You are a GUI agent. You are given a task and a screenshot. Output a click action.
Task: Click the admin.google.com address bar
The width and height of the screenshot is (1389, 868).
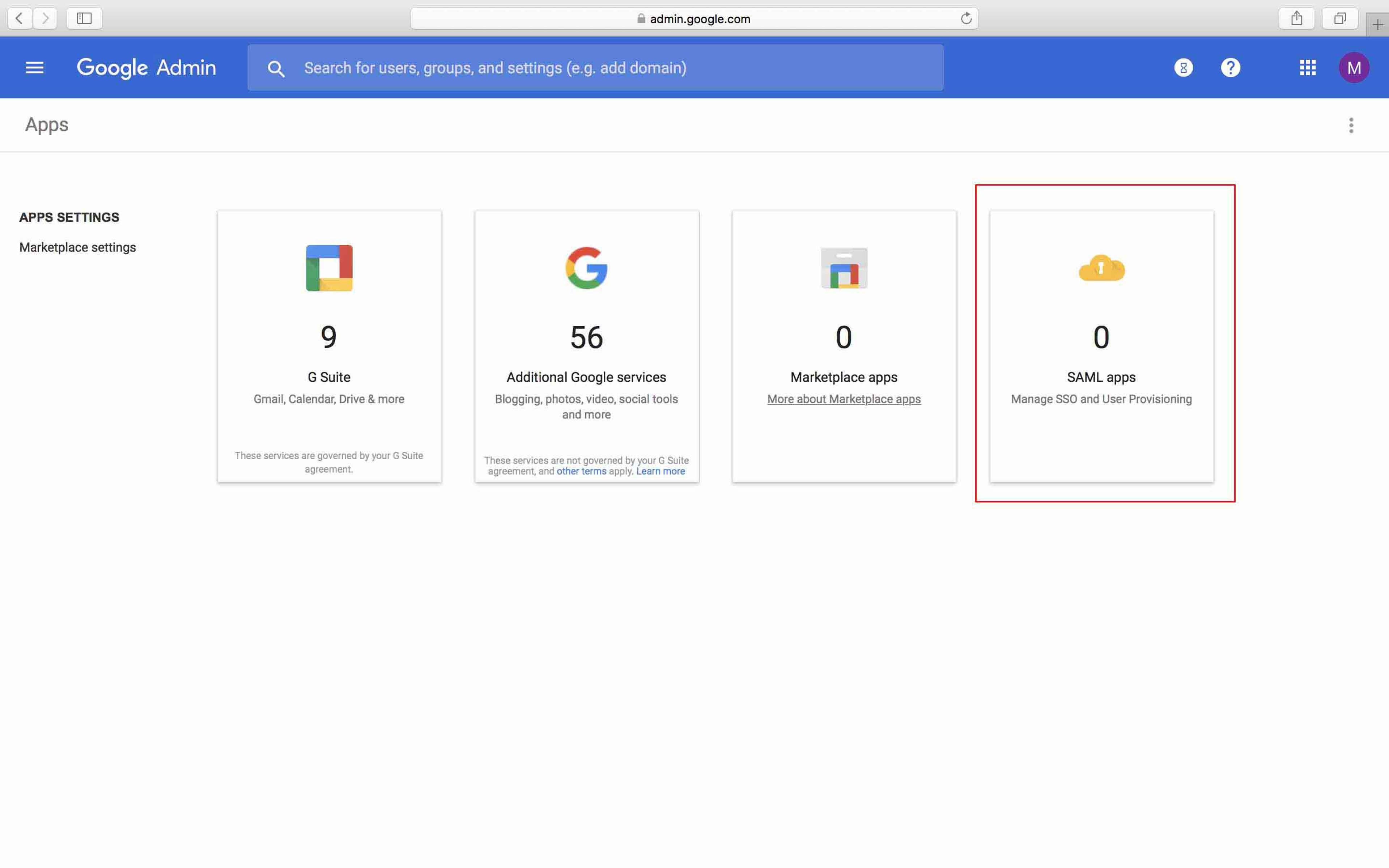(x=694, y=19)
